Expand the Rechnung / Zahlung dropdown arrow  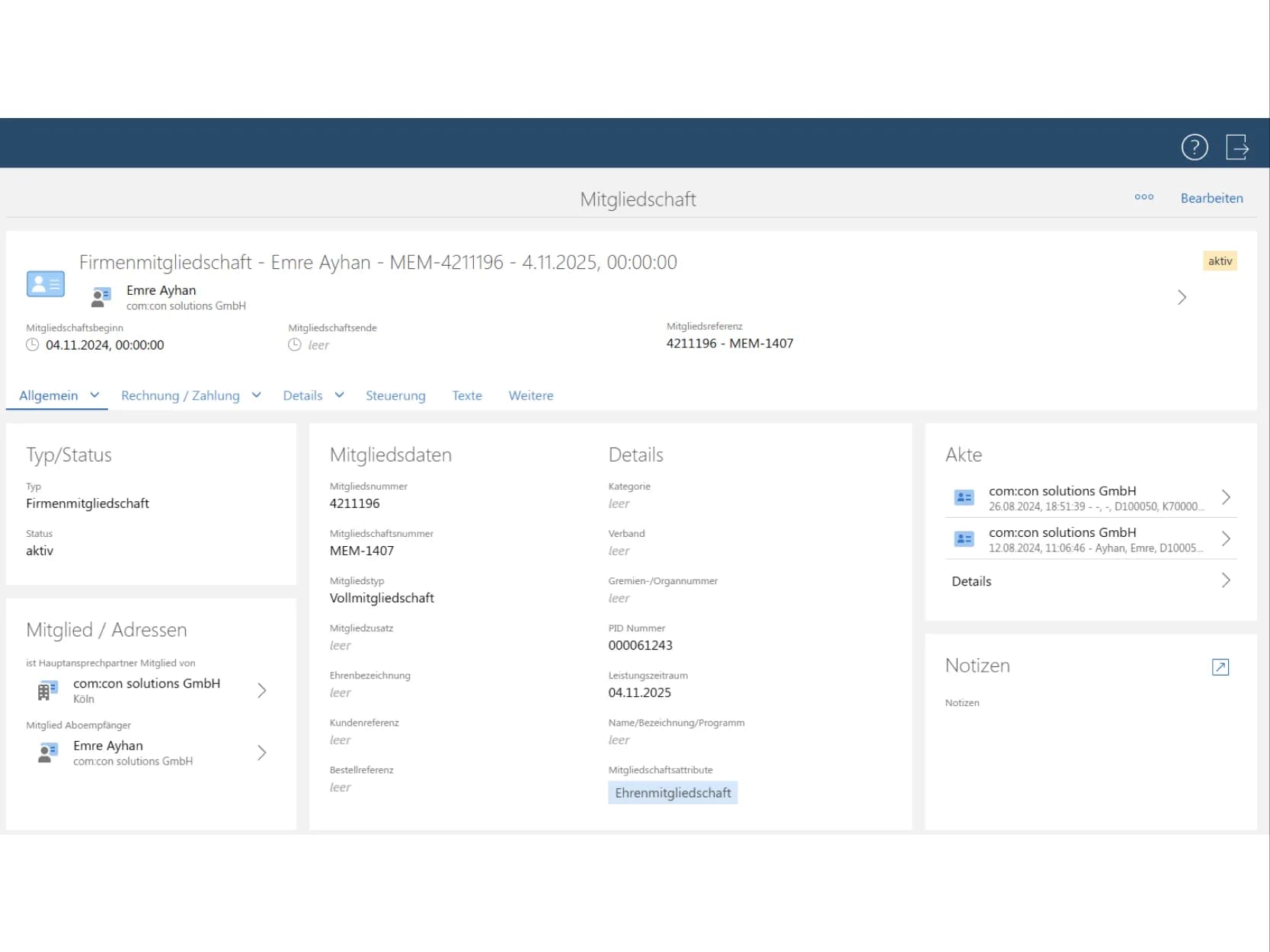(x=257, y=395)
